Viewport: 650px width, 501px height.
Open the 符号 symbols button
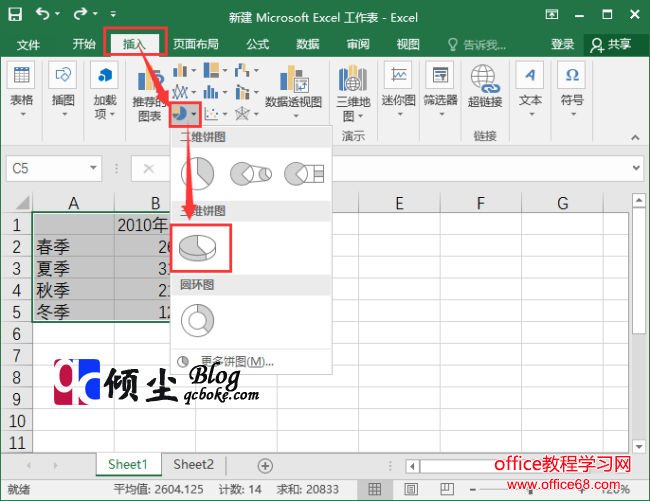coord(572,90)
